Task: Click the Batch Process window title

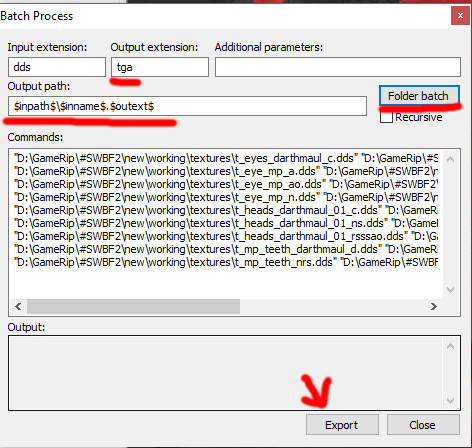Action: tap(37, 16)
